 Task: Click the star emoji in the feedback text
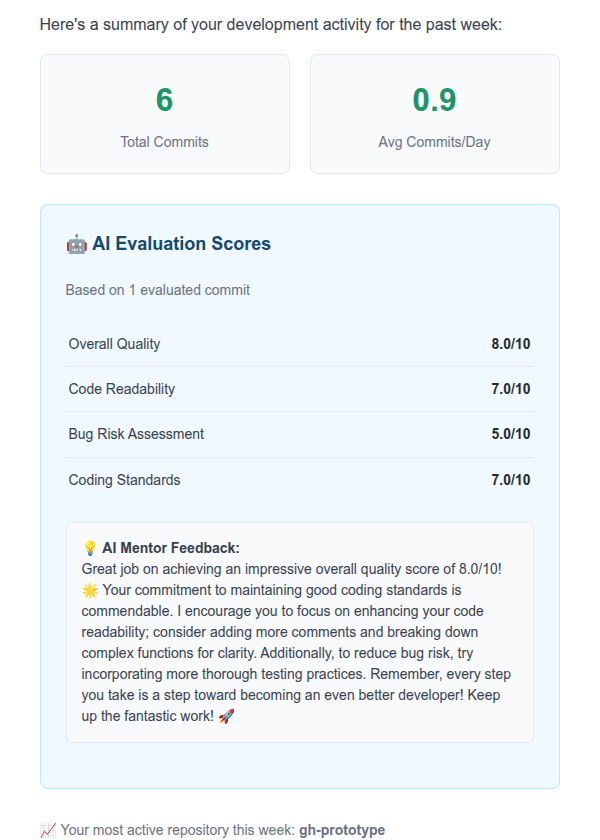coord(89,590)
